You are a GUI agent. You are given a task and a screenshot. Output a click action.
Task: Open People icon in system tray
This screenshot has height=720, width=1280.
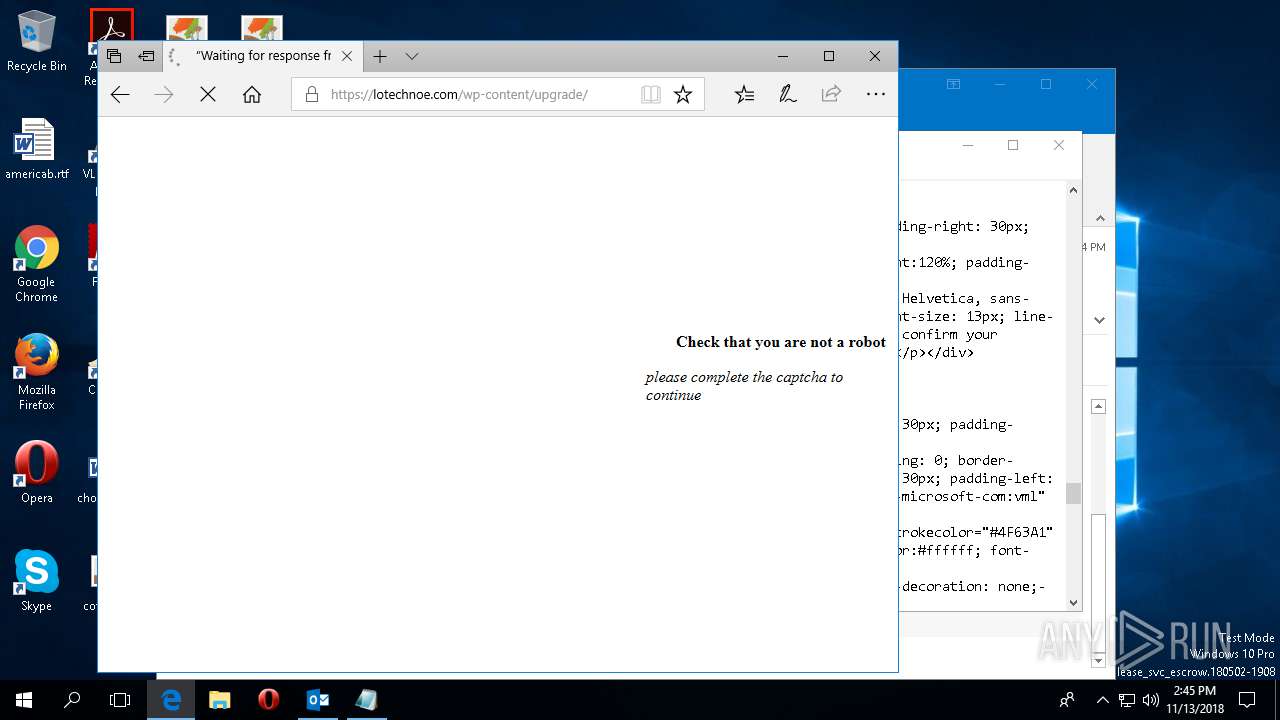click(1067, 700)
